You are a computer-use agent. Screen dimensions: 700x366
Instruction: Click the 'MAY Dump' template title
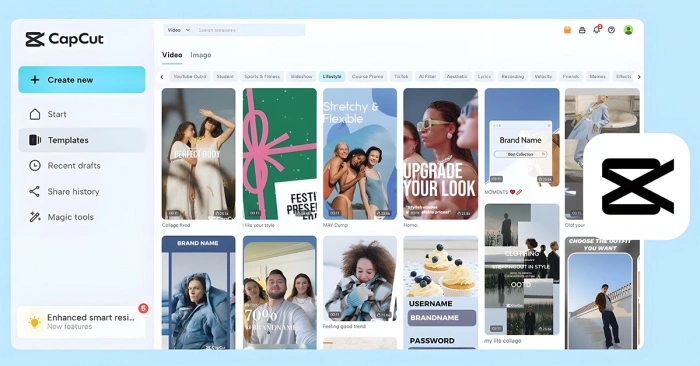click(335, 225)
